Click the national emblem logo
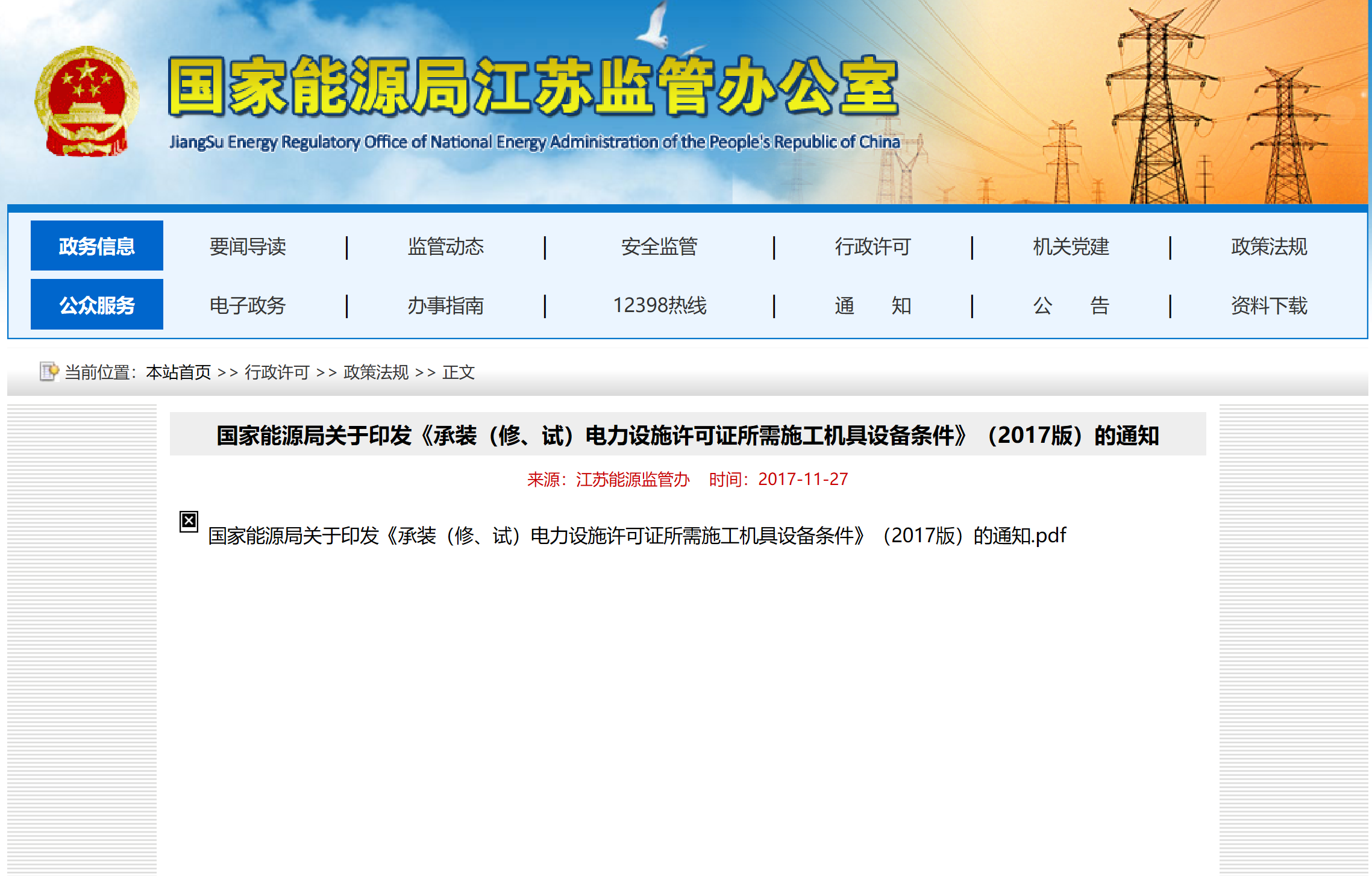The width and height of the screenshot is (1372, 876). 86,101
